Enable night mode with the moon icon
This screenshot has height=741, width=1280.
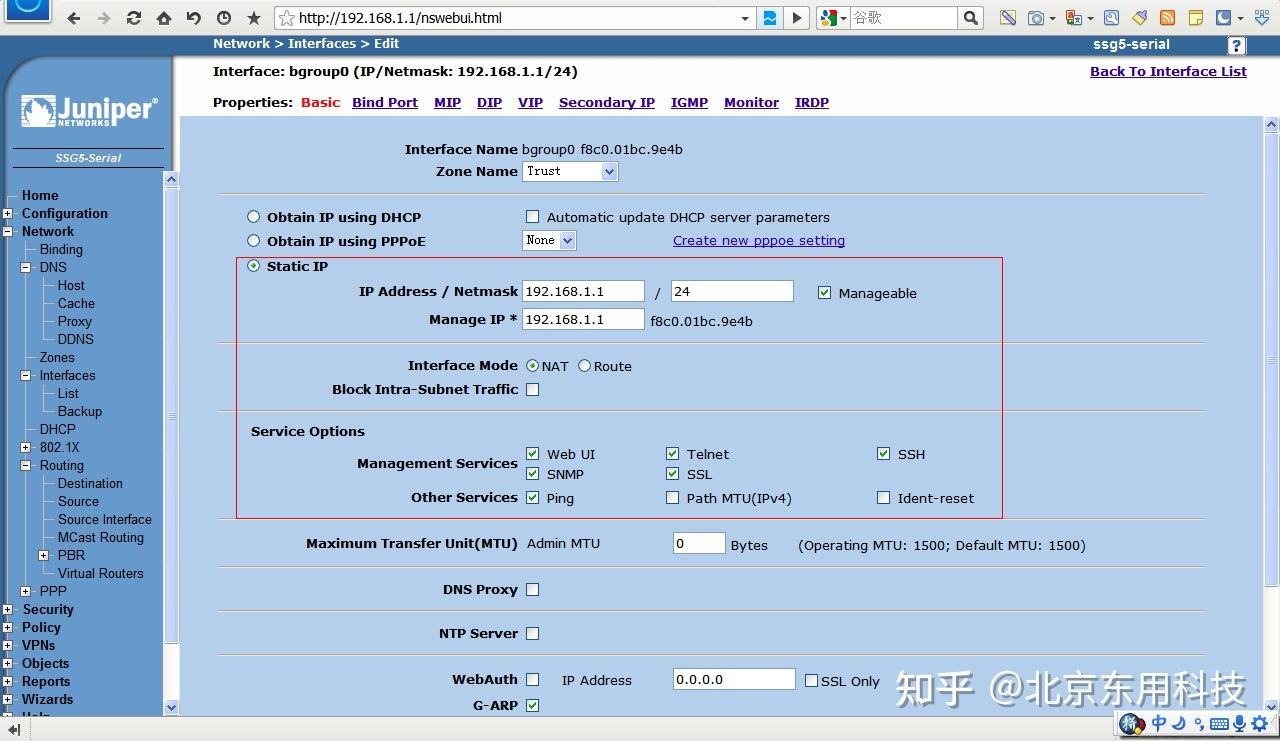[1222, 17]
